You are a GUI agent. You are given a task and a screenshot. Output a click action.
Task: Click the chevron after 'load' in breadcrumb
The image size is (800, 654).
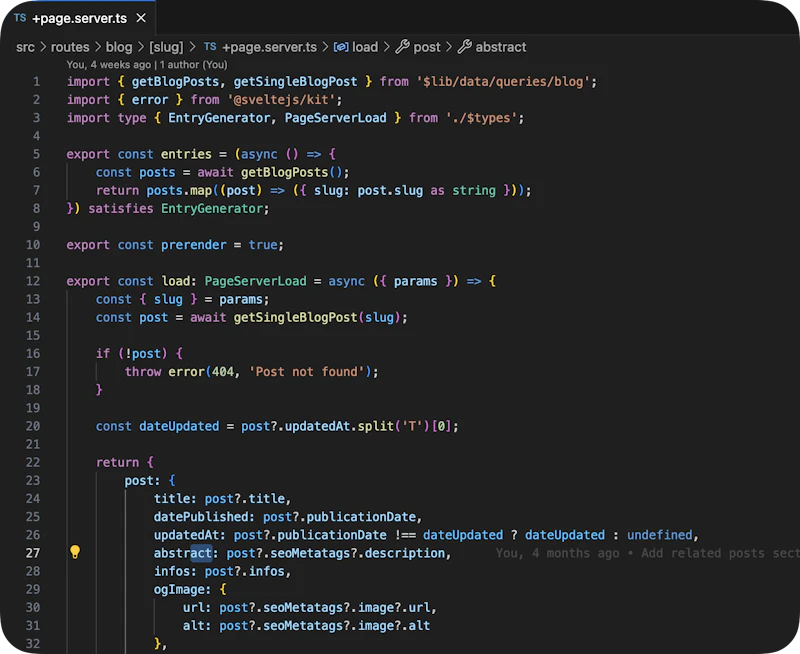386,47
